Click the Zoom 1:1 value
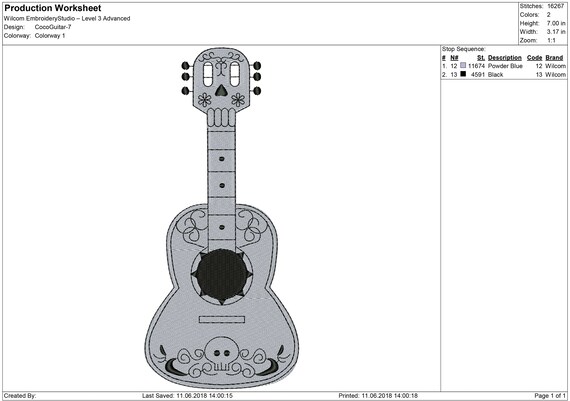The width and height of the screenshot is (570, 401). point(551,40)
